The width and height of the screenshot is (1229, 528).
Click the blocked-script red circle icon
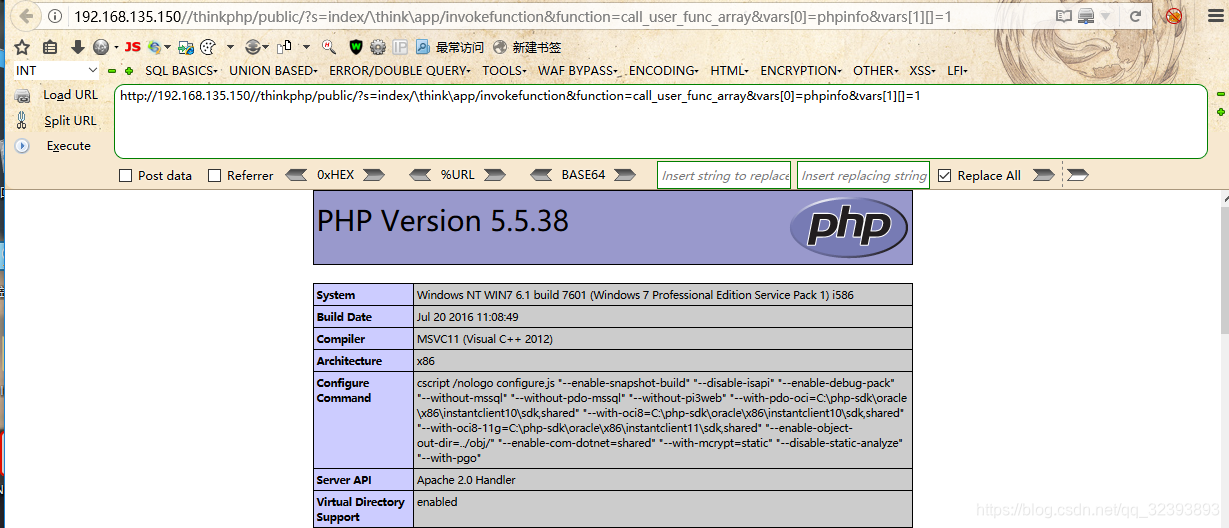coord(1173,16)
